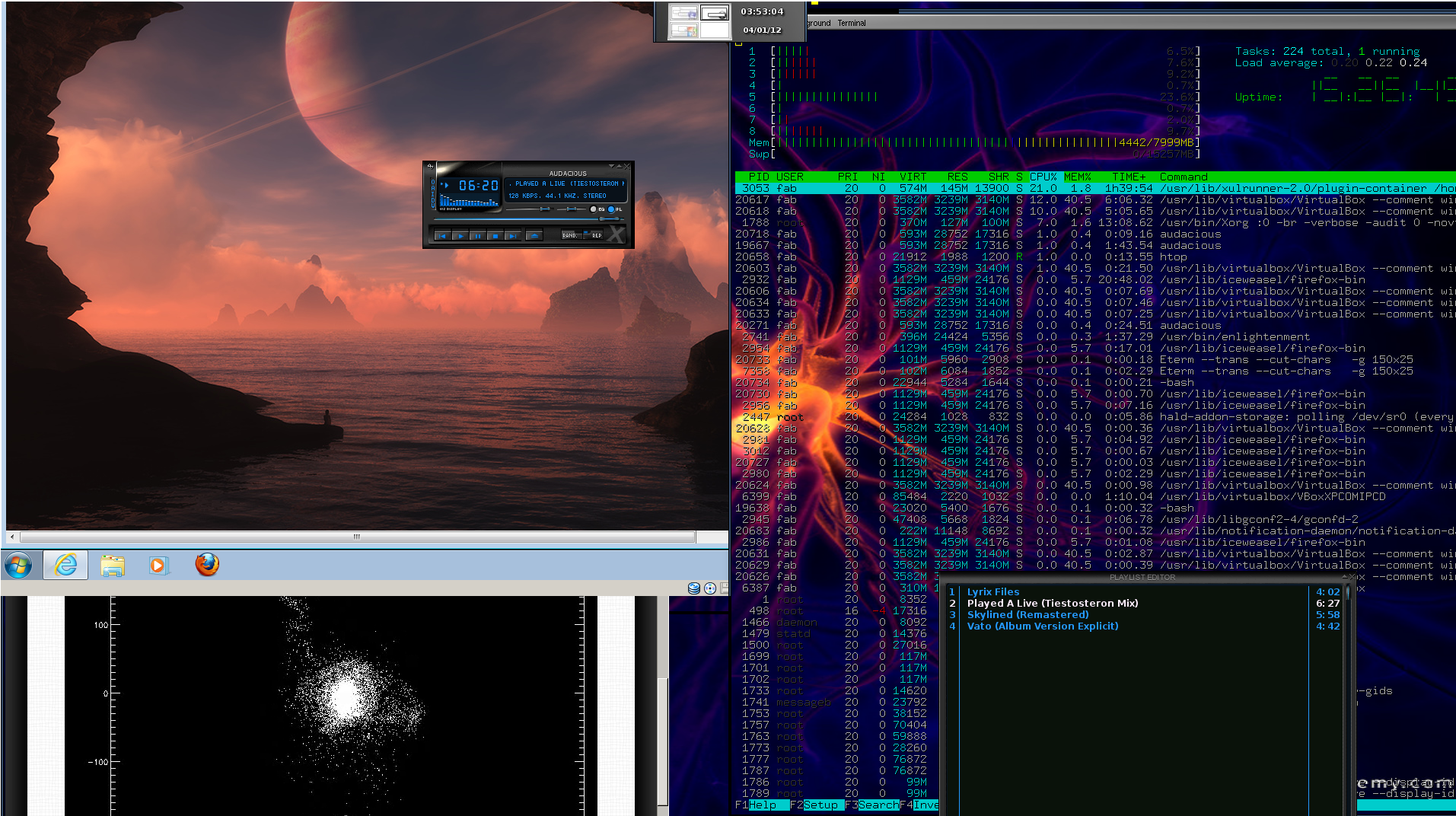Skip to next track in Audacious
Image resolution: width=1456 pixels, height=816 pixels.
[x=513, y=236]
